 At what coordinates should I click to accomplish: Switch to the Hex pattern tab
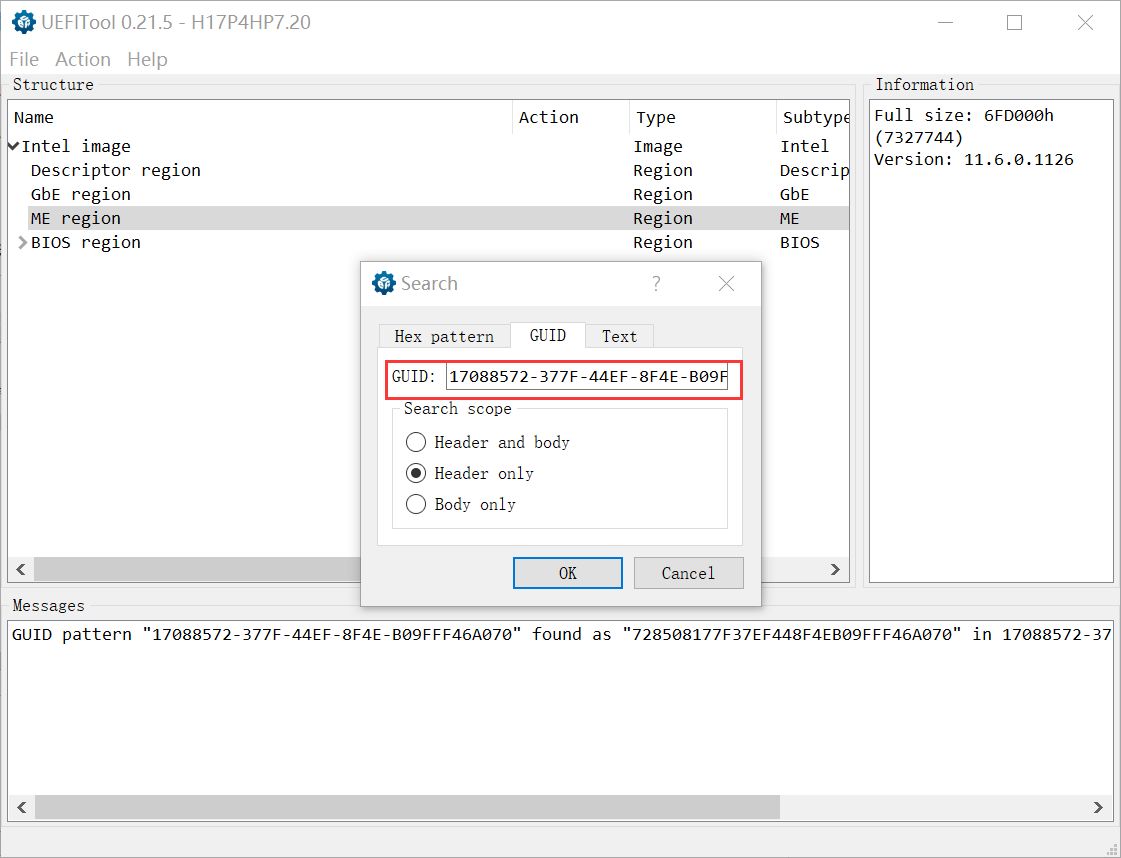click(x=444, y=336)
